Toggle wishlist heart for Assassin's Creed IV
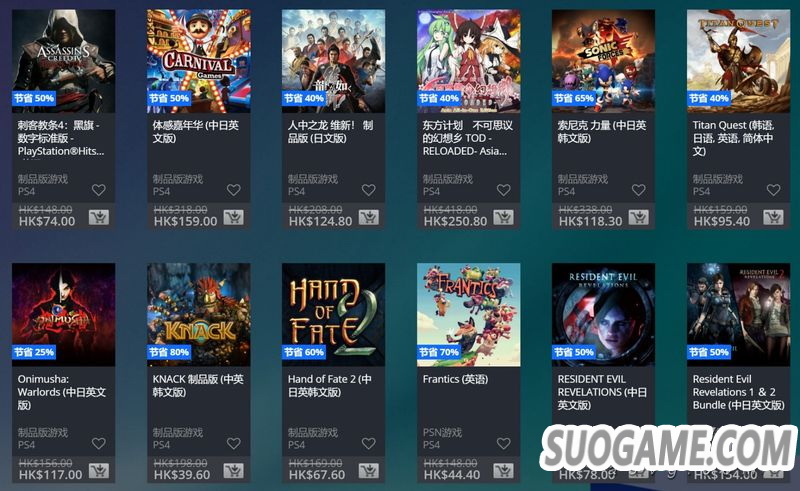The image size is (800, 491). [x=98, y=190]
